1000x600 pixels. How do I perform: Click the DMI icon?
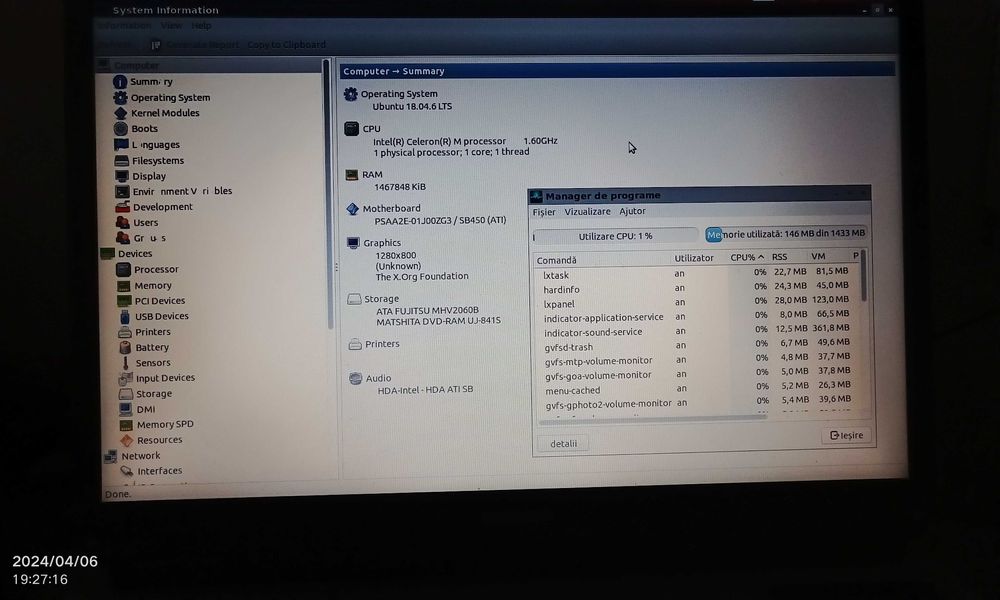[x=126, y=409]
